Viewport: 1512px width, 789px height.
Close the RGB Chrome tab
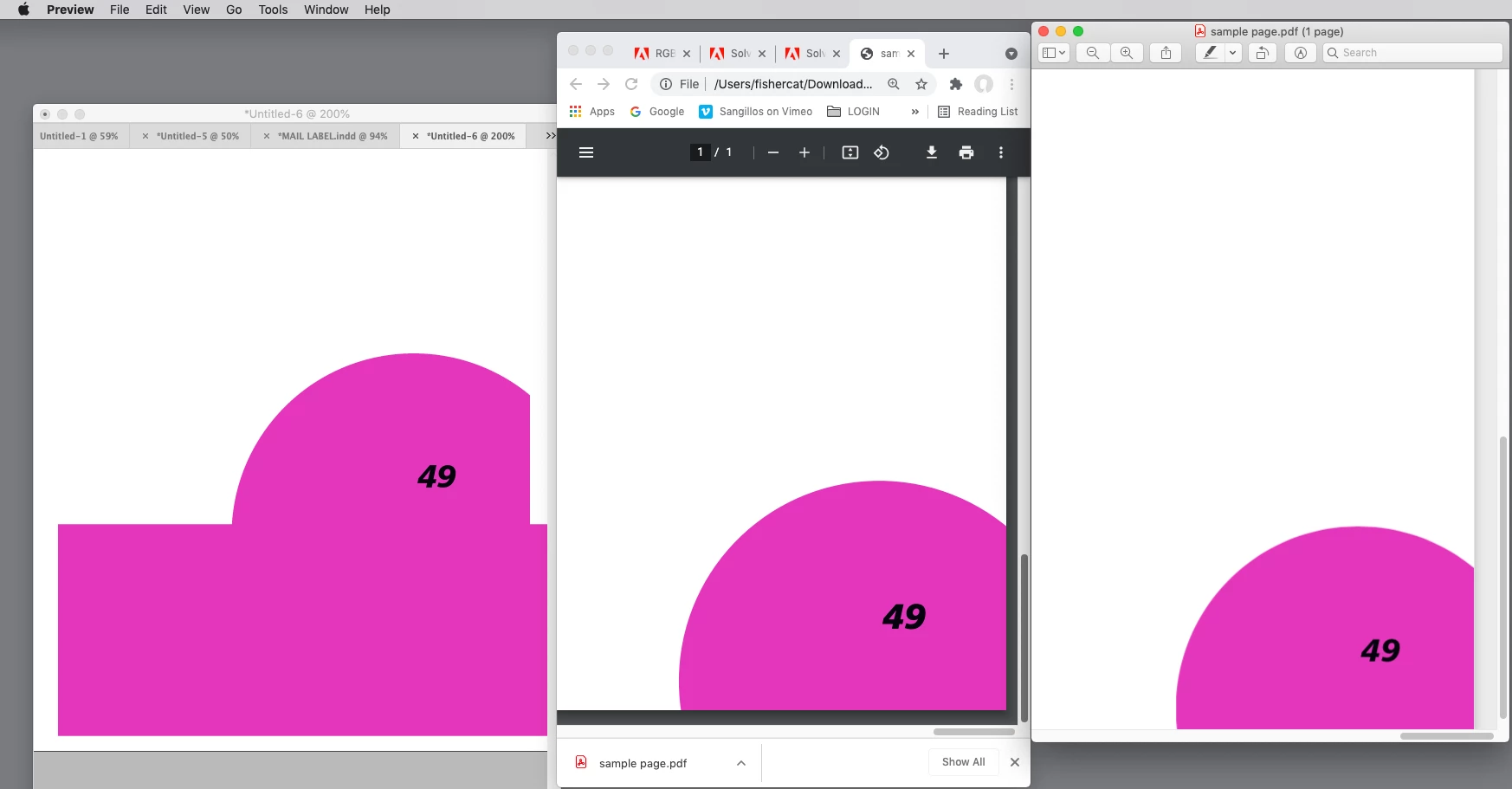(687, 54)
